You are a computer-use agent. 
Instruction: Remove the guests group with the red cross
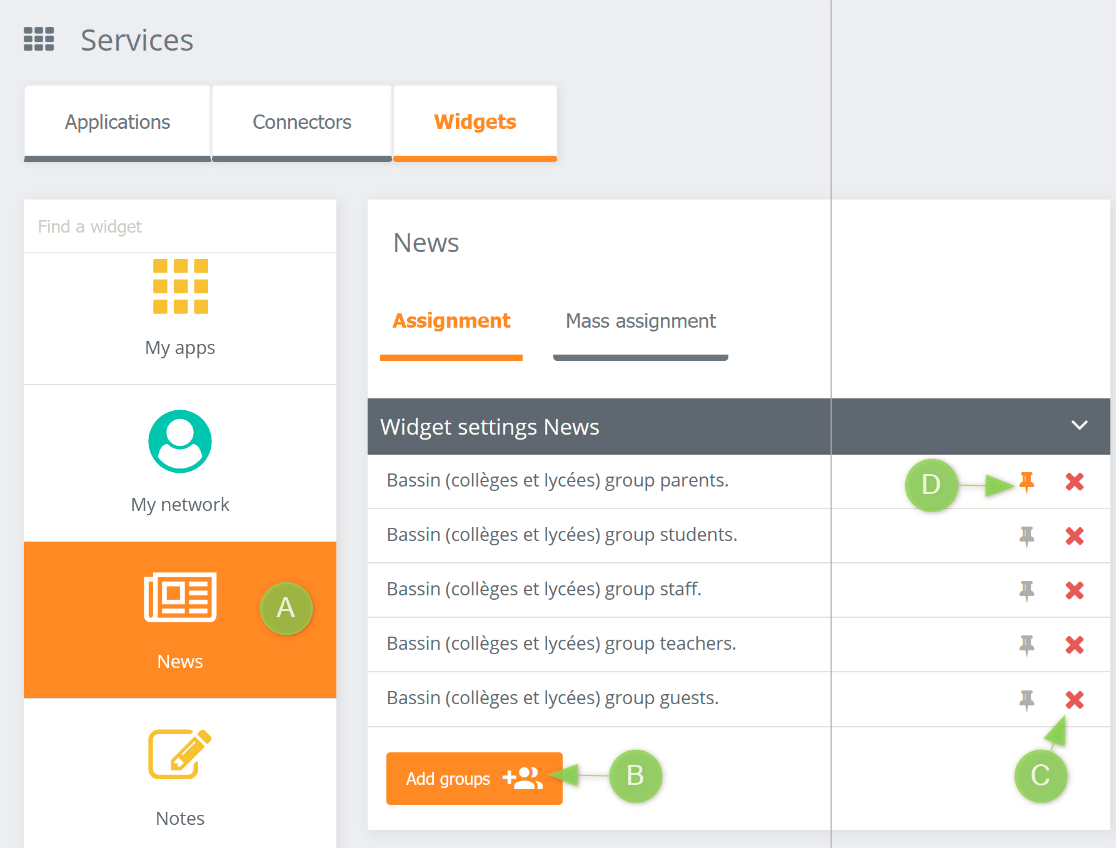click(1074, 699)
